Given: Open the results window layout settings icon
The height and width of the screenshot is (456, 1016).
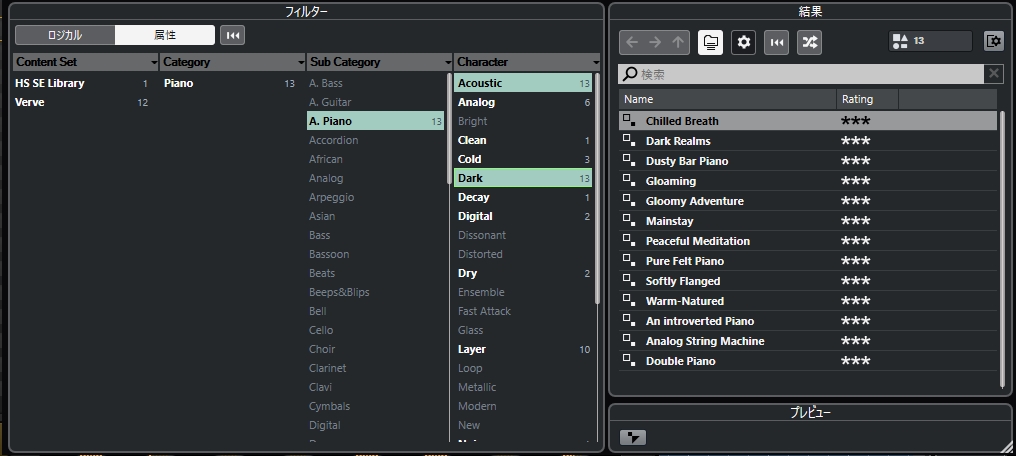Looking at the screenshot, I should click(x=993, y=41).
